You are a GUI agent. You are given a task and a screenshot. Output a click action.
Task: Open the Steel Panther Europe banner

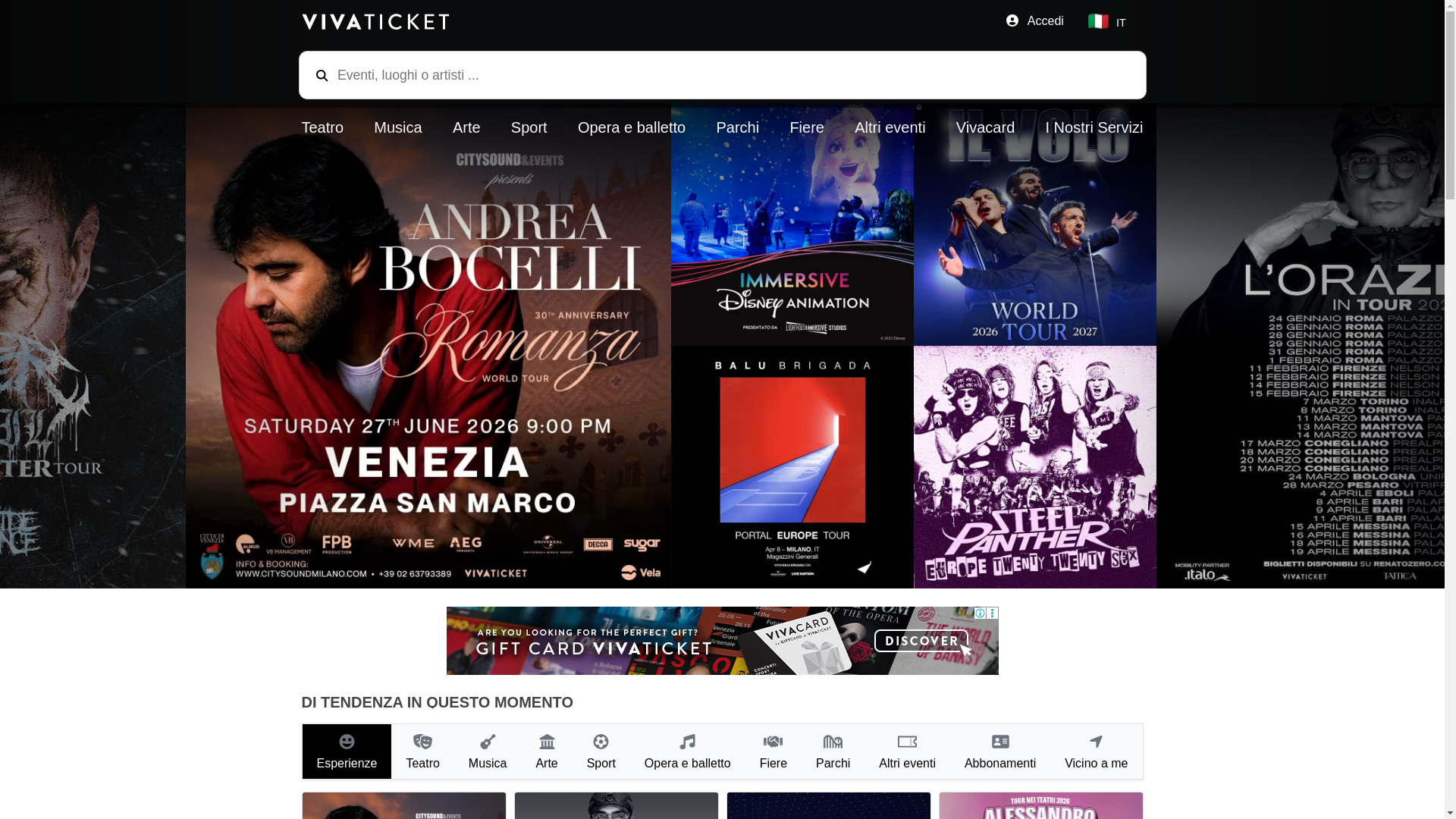click(1035, 467)
